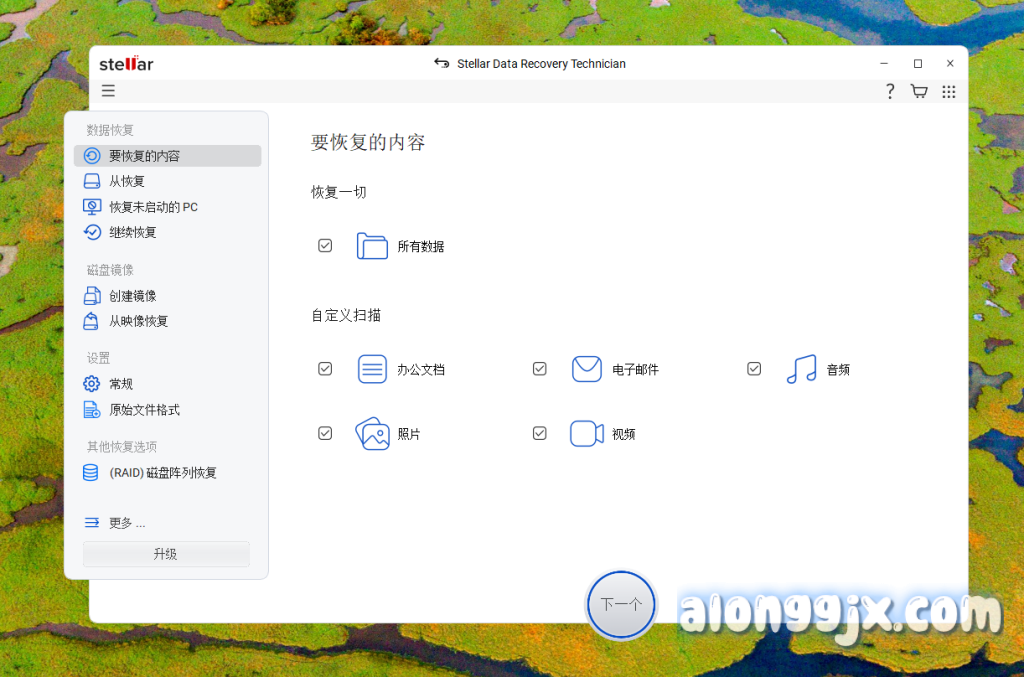This screenshot has width=1024, height=677.
Task: Click the 照片 photos icon
Action: pos(372,434)
